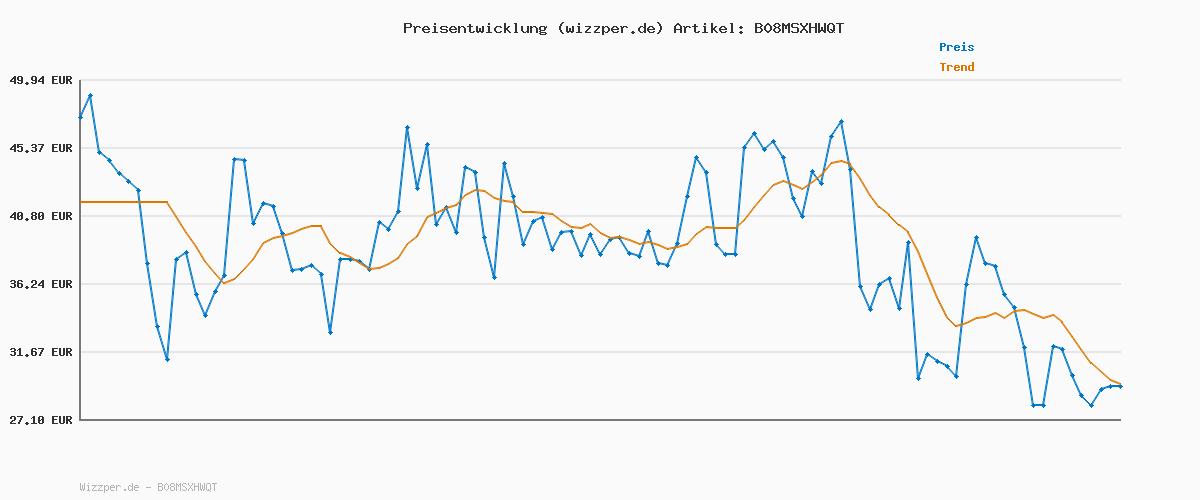1200x500 pixels.
Task: Click the 'Wizzper.de – B08MSXHWQT' footer text
Action: [148, 487]
